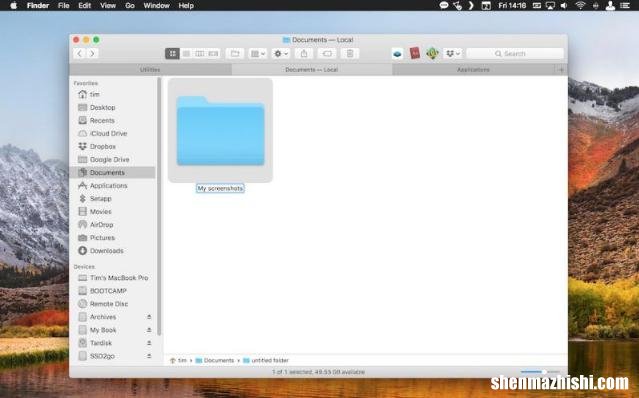639x398 pixels.
Task: Click the green round app icon in toolbar
Action: click(x=432, y=53)
